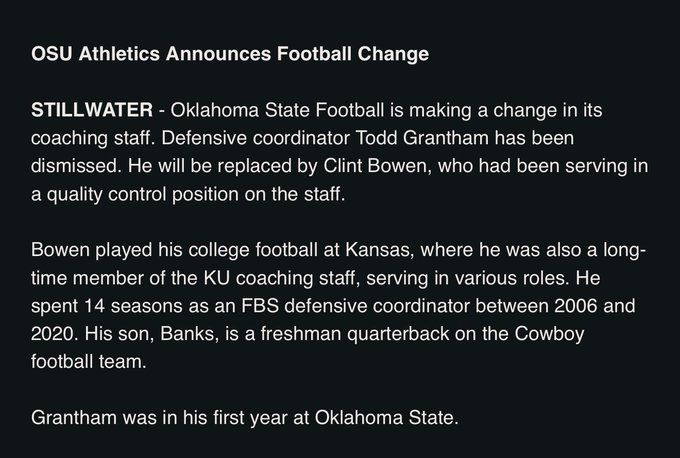Click the bold word STILLWATER
Screen dimensions: 680x458
(84, 118)
